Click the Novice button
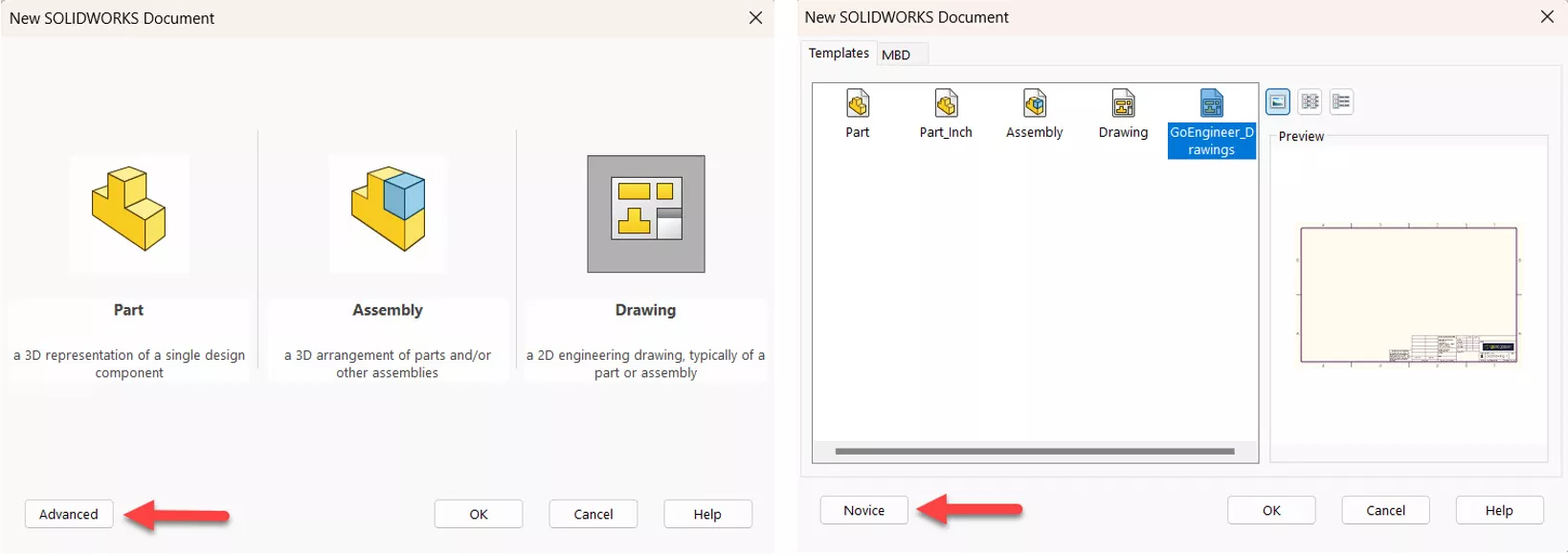The image size is (1568, 556). 864,511
